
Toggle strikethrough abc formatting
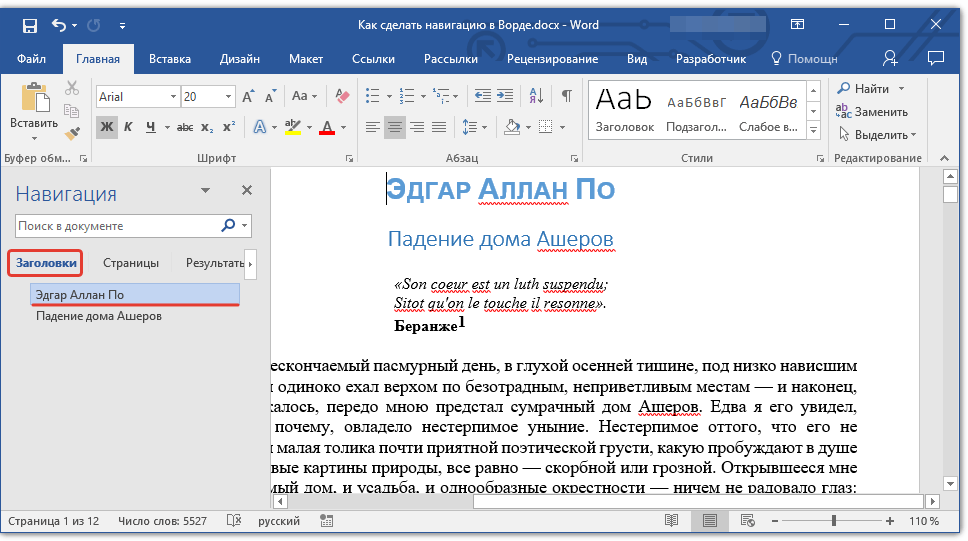coord(185,127)
